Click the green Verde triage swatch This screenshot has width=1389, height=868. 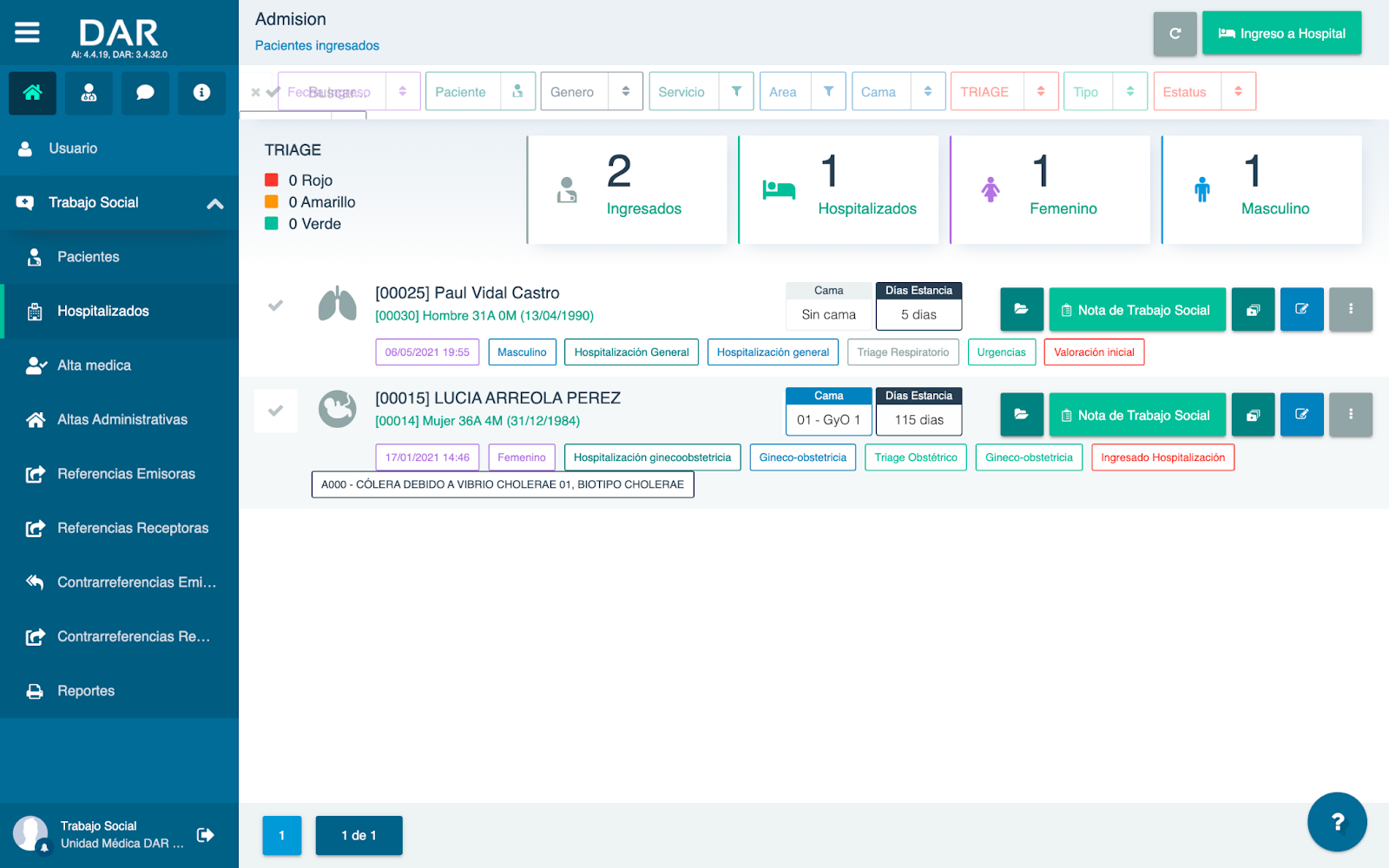pyautogui.click(x=271, y=223)
